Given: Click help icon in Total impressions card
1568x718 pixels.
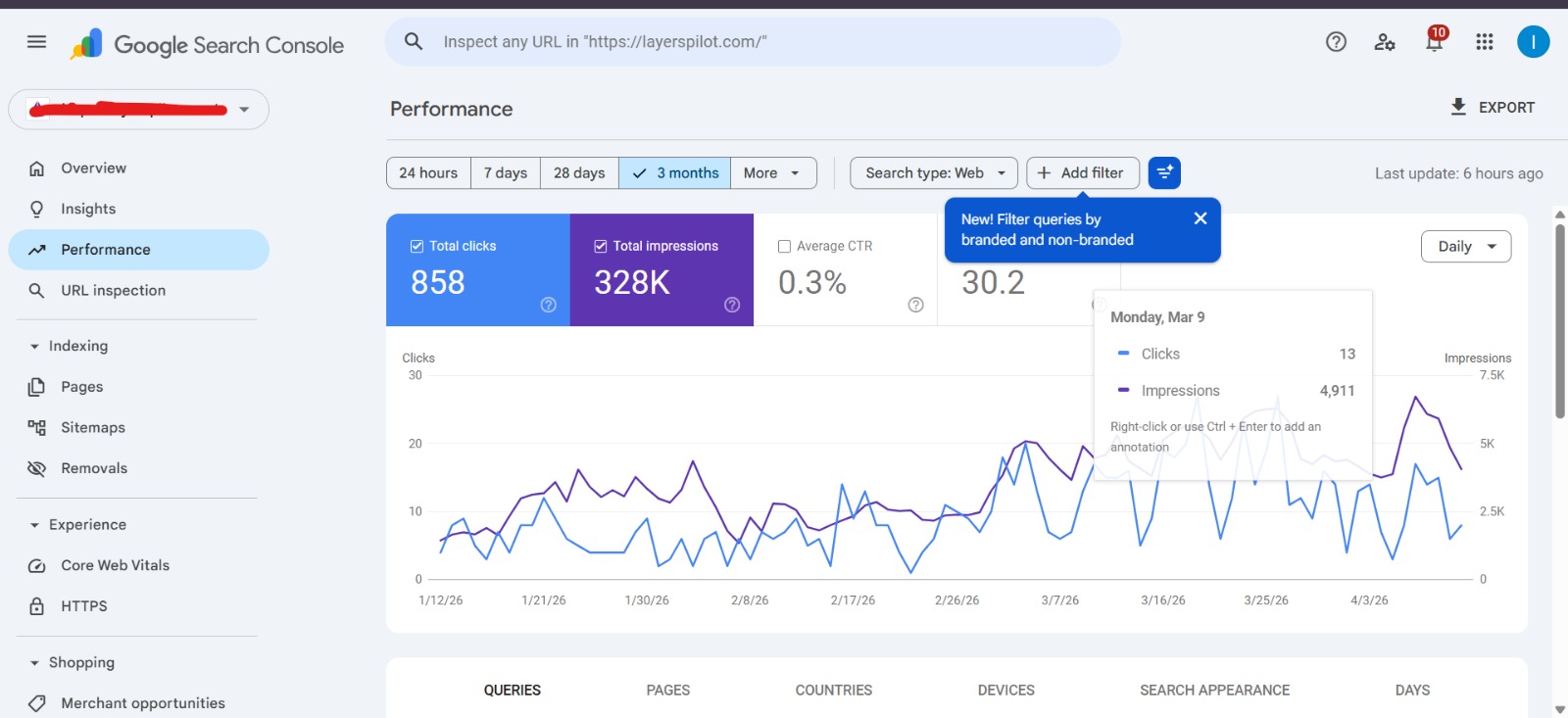Looking at the screenshot, I should click(x=732, y=305).
